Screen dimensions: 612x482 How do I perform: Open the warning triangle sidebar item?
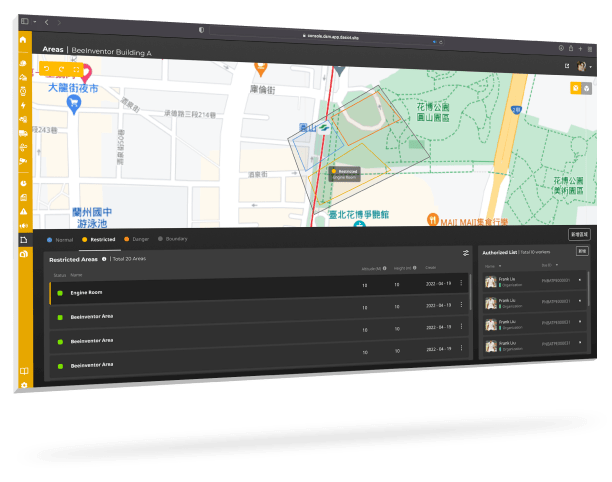[24, 212]
